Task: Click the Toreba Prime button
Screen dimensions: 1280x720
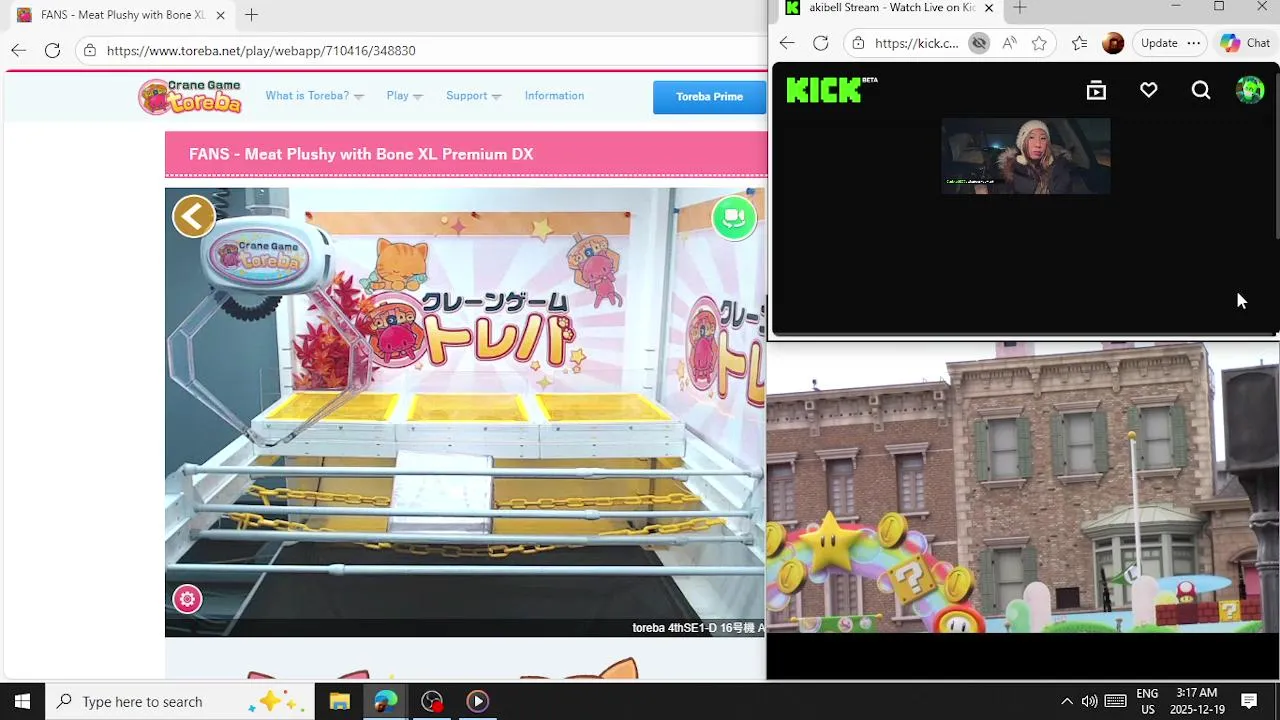Action: click(709, 97)
